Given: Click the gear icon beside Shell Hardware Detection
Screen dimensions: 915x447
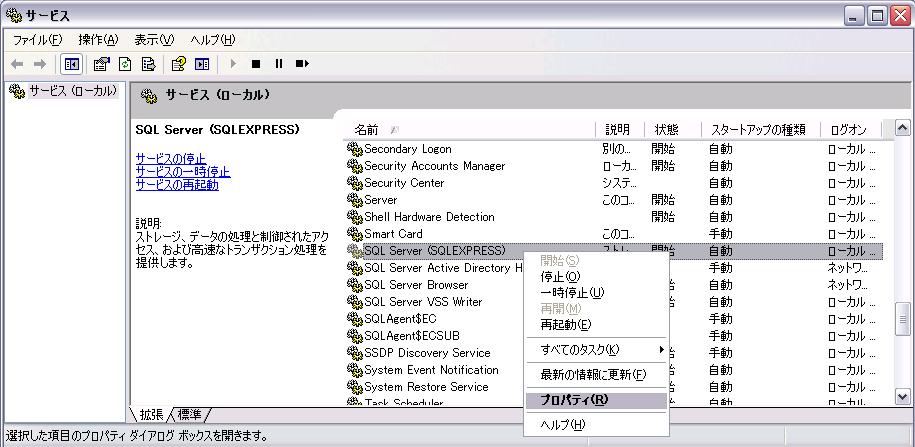Looking at the screenshot, I should [x=355, y=217].
